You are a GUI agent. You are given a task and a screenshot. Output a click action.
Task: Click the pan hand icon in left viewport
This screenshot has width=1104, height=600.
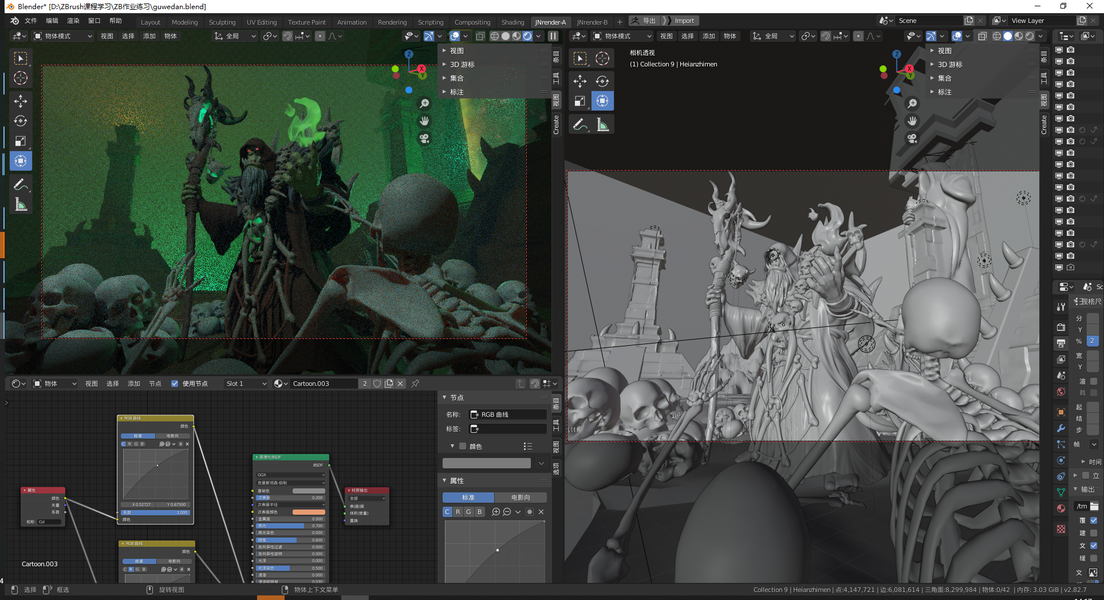coord(425,121)
